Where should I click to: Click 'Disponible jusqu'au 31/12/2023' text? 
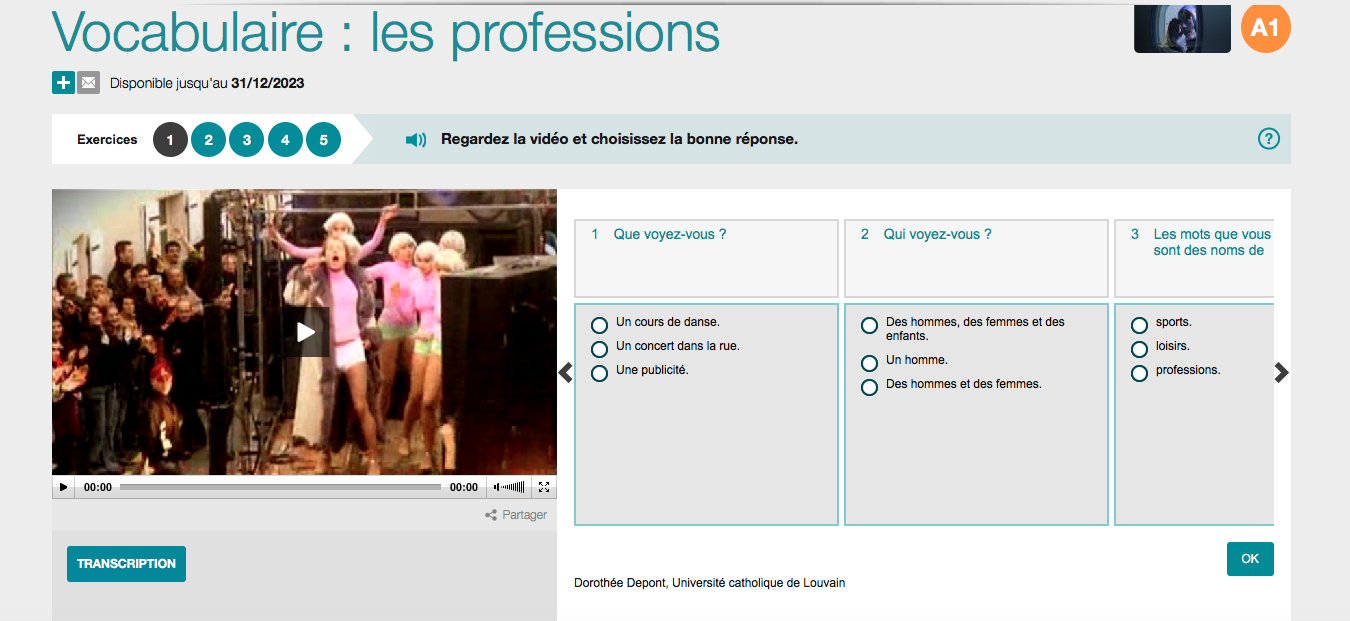click(x=207, y=84)
